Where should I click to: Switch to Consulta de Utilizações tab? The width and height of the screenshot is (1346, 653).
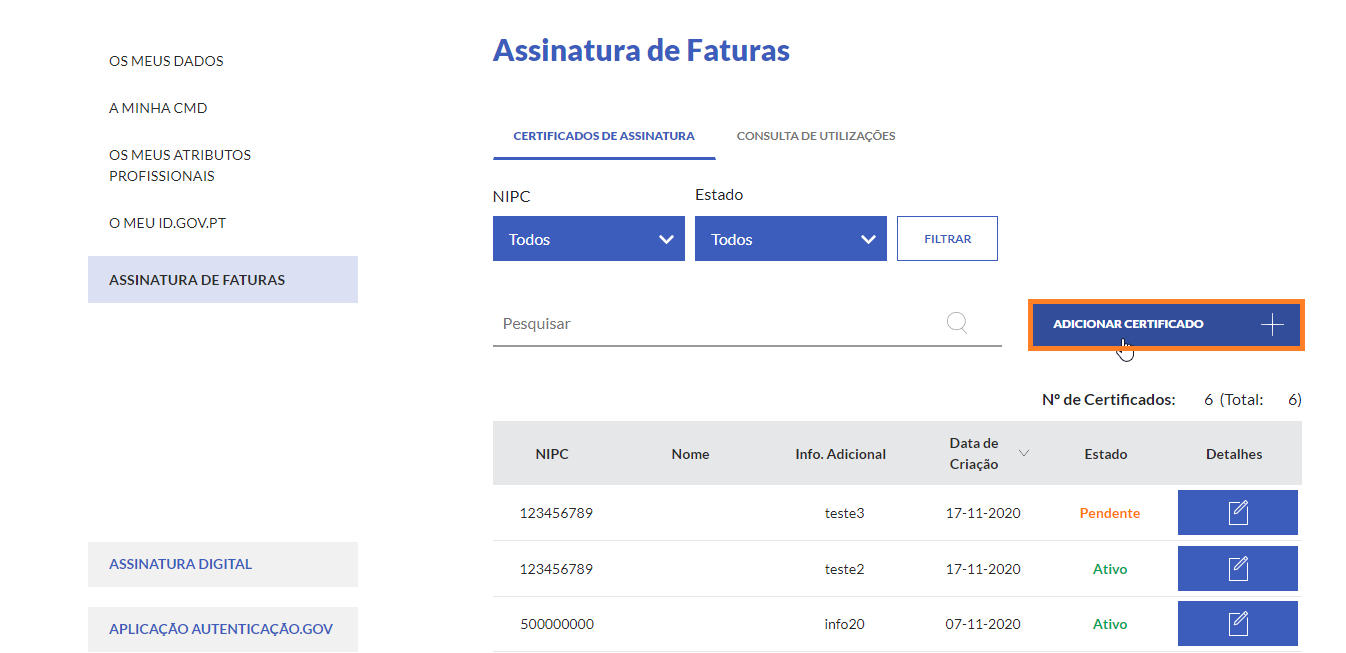[x=815, y=136]
